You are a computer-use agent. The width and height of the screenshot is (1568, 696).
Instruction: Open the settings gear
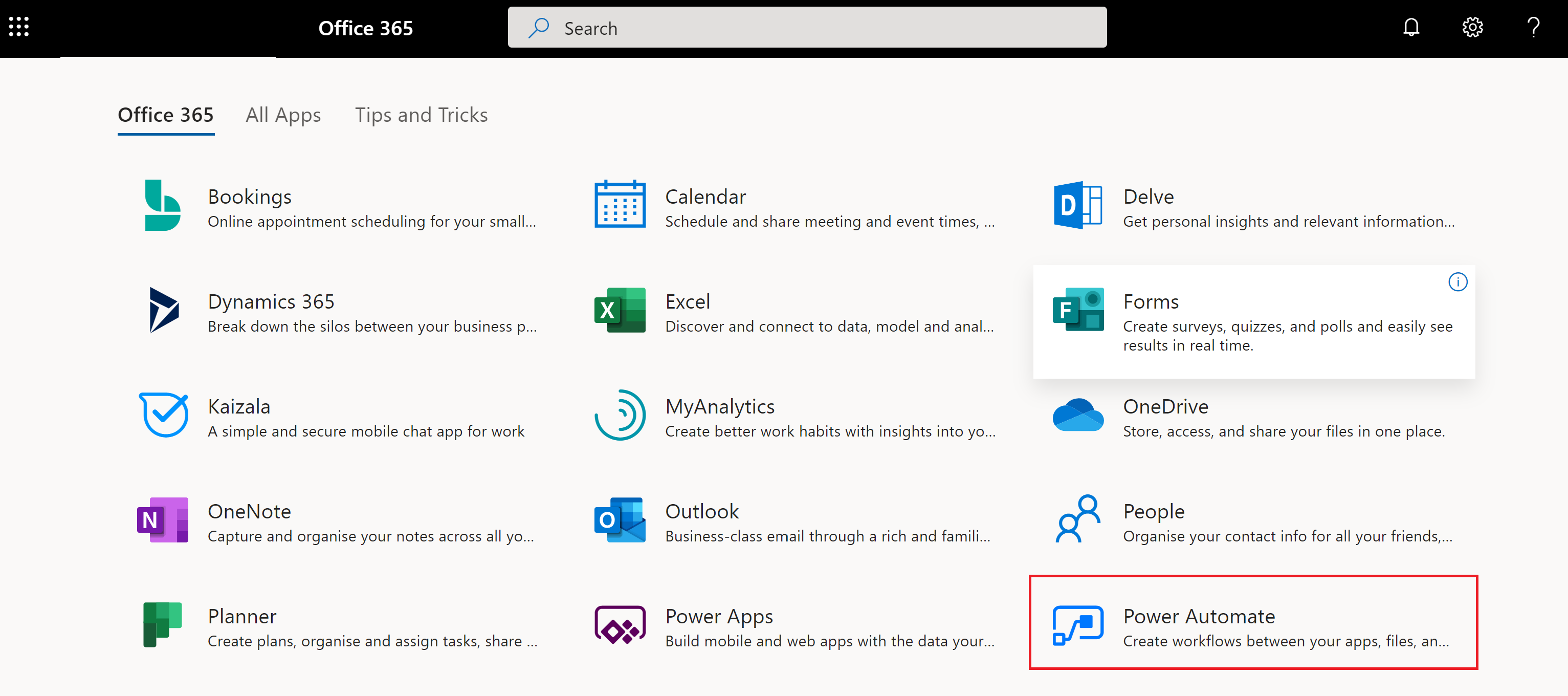(1472, 28)
